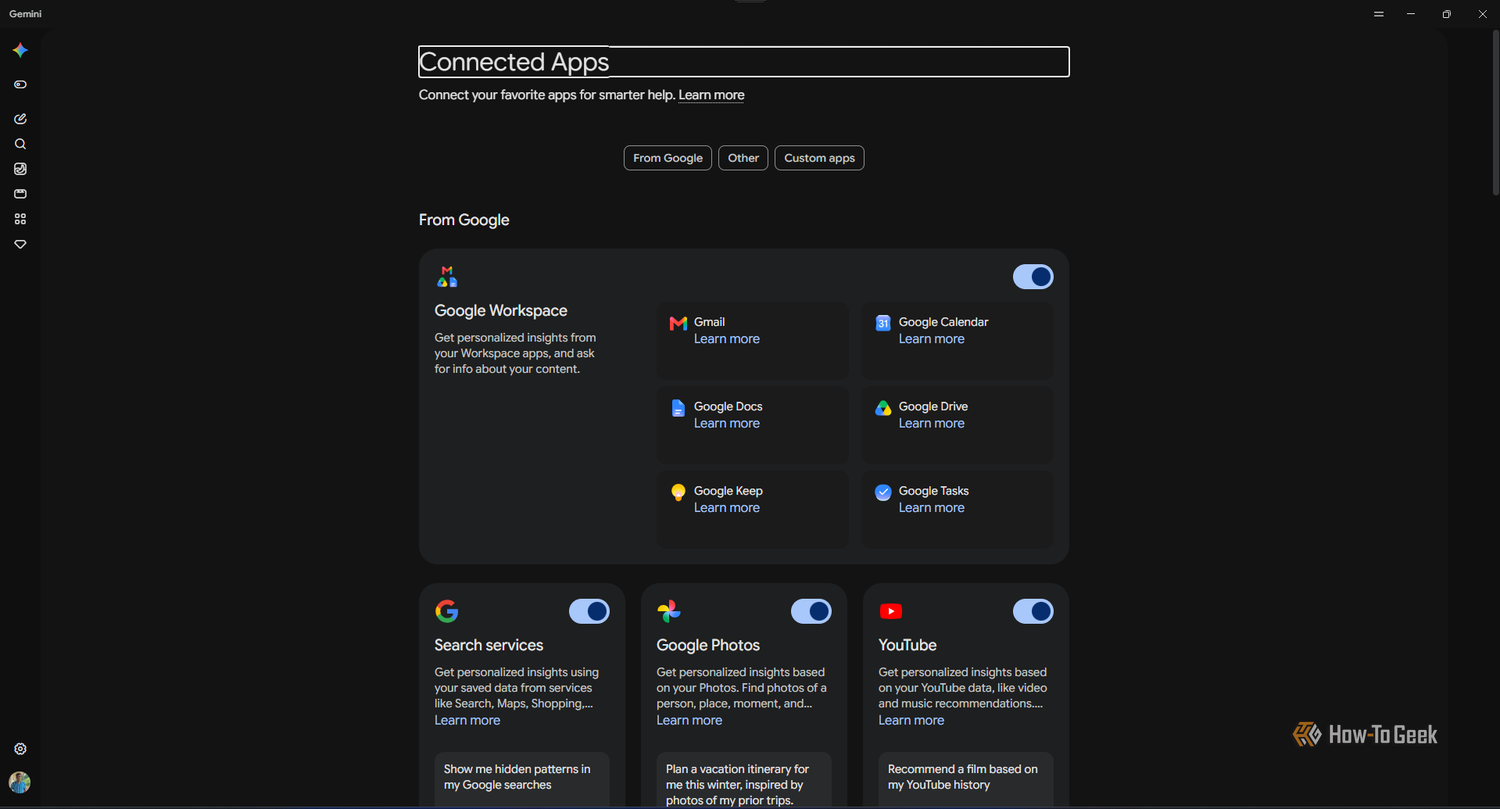
Task: Click the clapperboard icon in the sidebar
Action: click(x=20, y=194)
